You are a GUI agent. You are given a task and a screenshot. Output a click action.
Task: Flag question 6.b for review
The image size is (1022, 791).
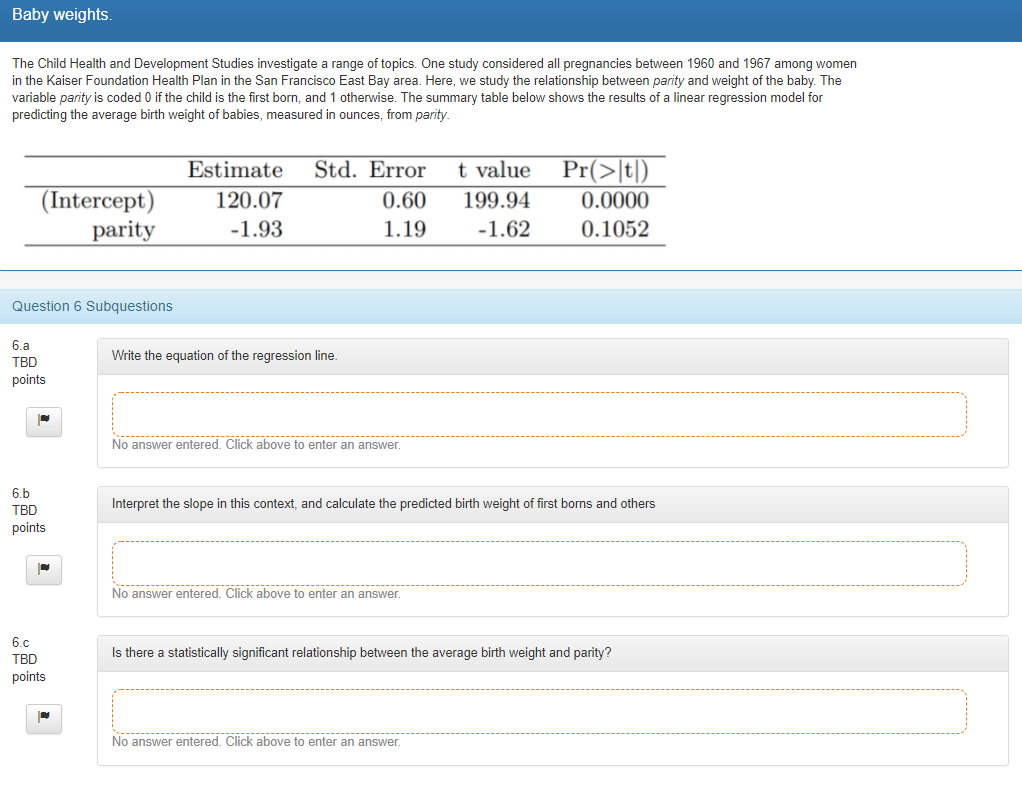(44, 569)
